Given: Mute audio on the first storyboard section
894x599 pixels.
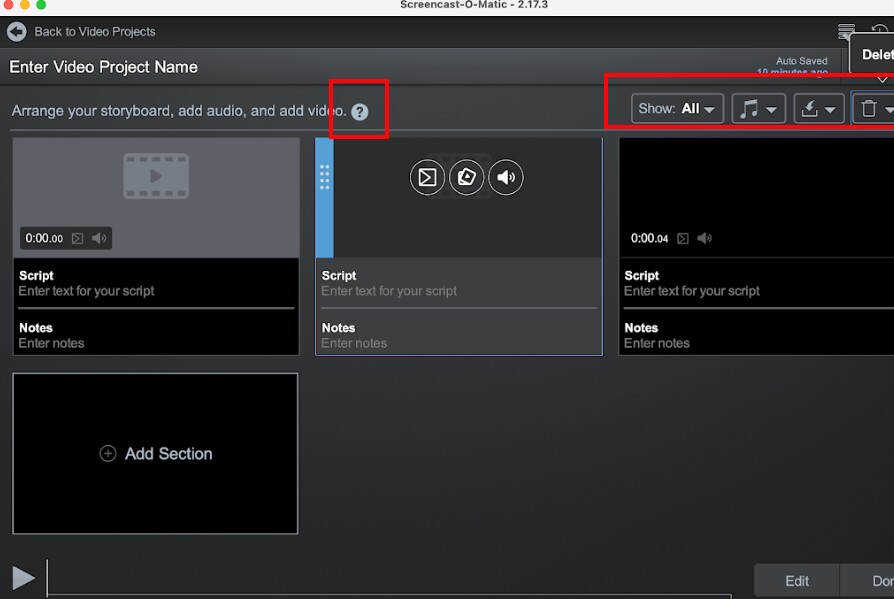Looking at the screenshot, I should [97, 238].
